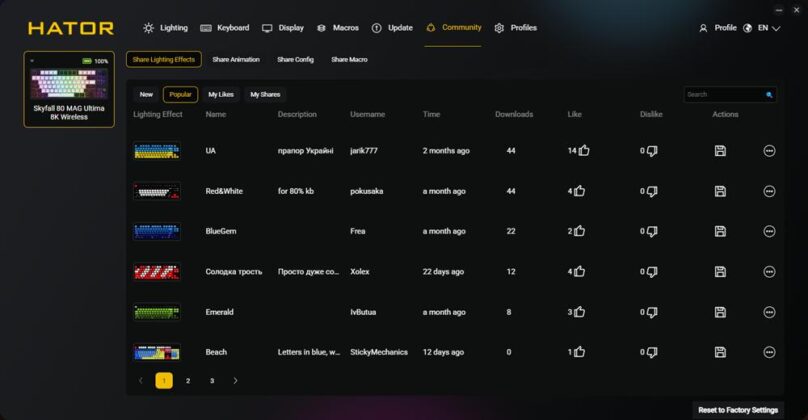Go to next page arrow
808x420 pixels.
coord(235,381)
